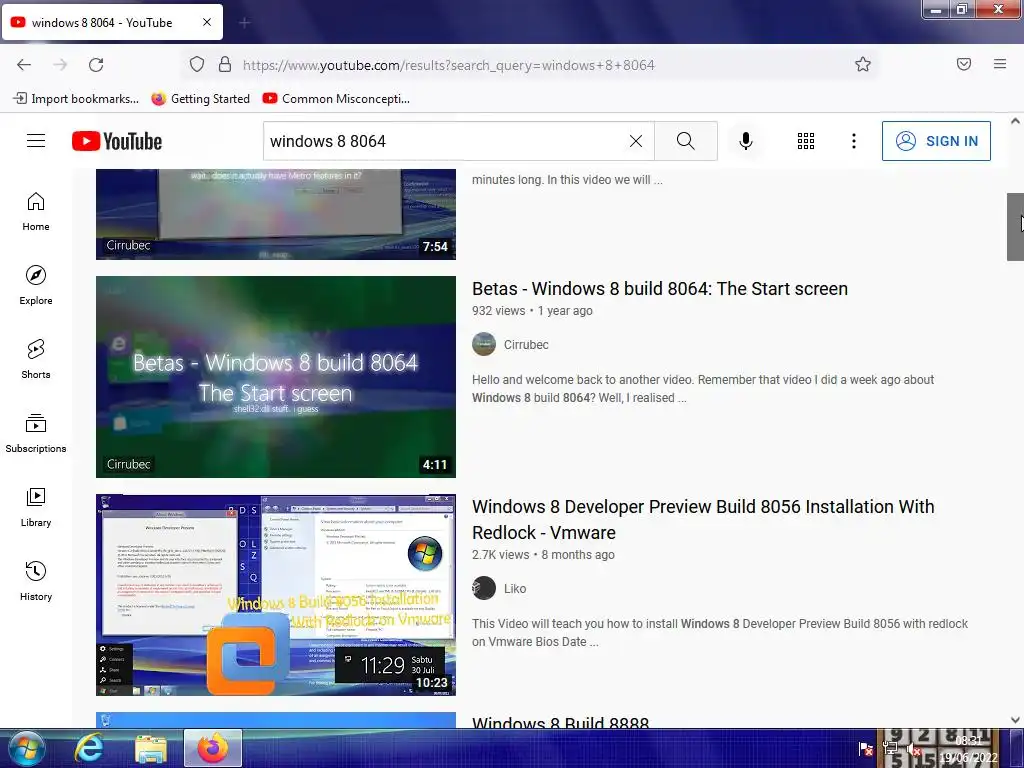The image size is (1024, 768).
Task: Open Subscriptions in the sidebar
Action: point(36,434)
